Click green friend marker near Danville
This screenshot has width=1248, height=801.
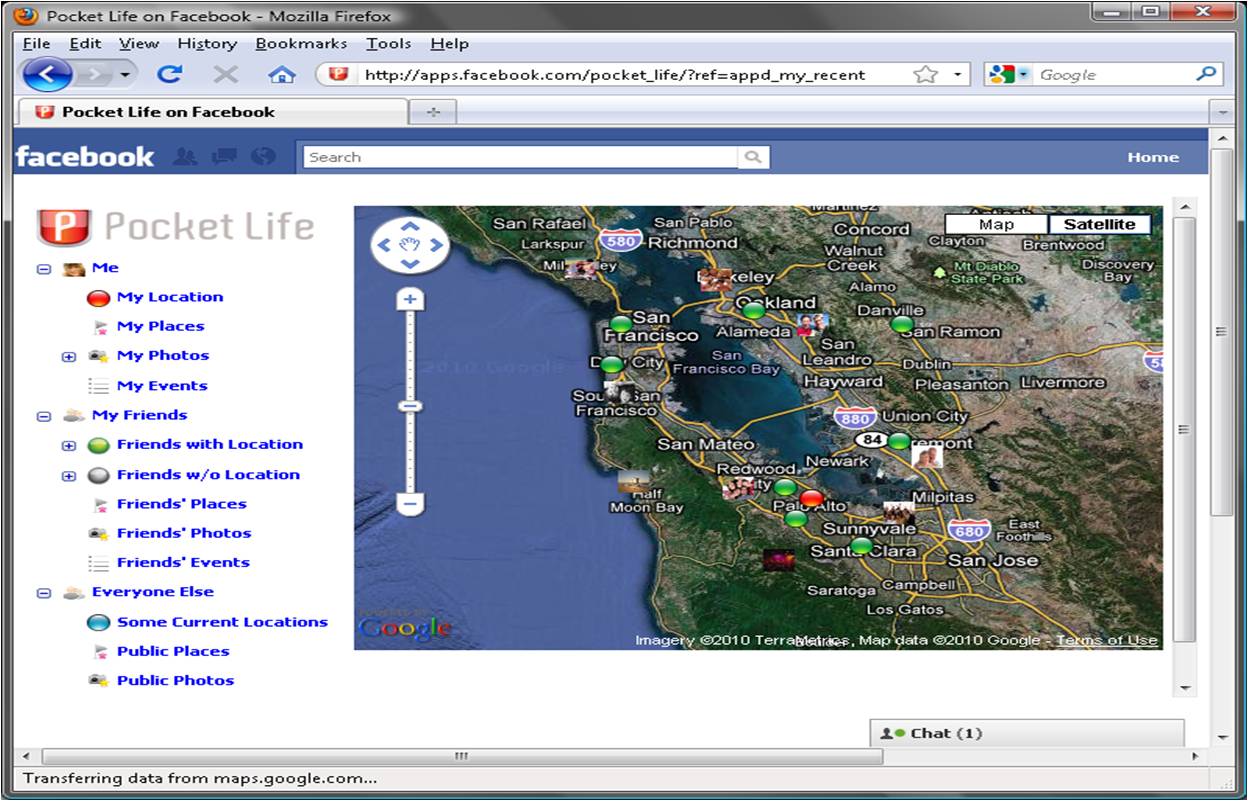pos(902,324)
